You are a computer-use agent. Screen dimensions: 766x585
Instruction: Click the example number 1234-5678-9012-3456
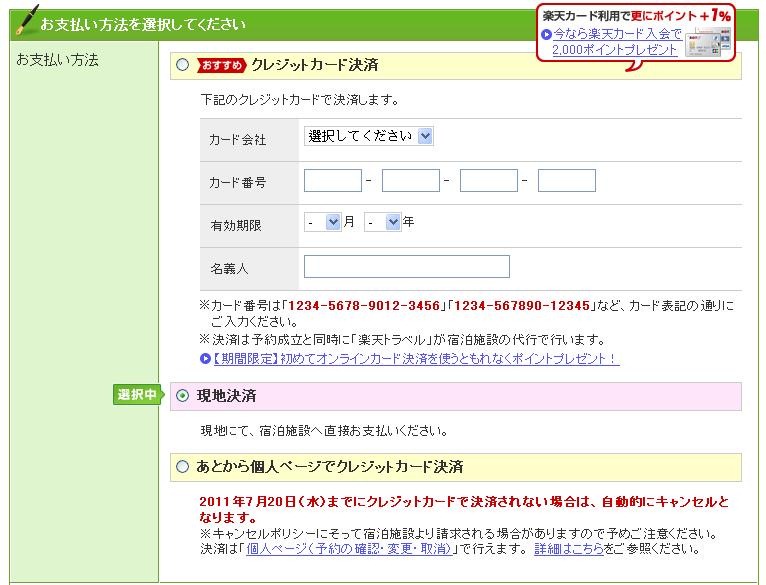pos(364,305)
